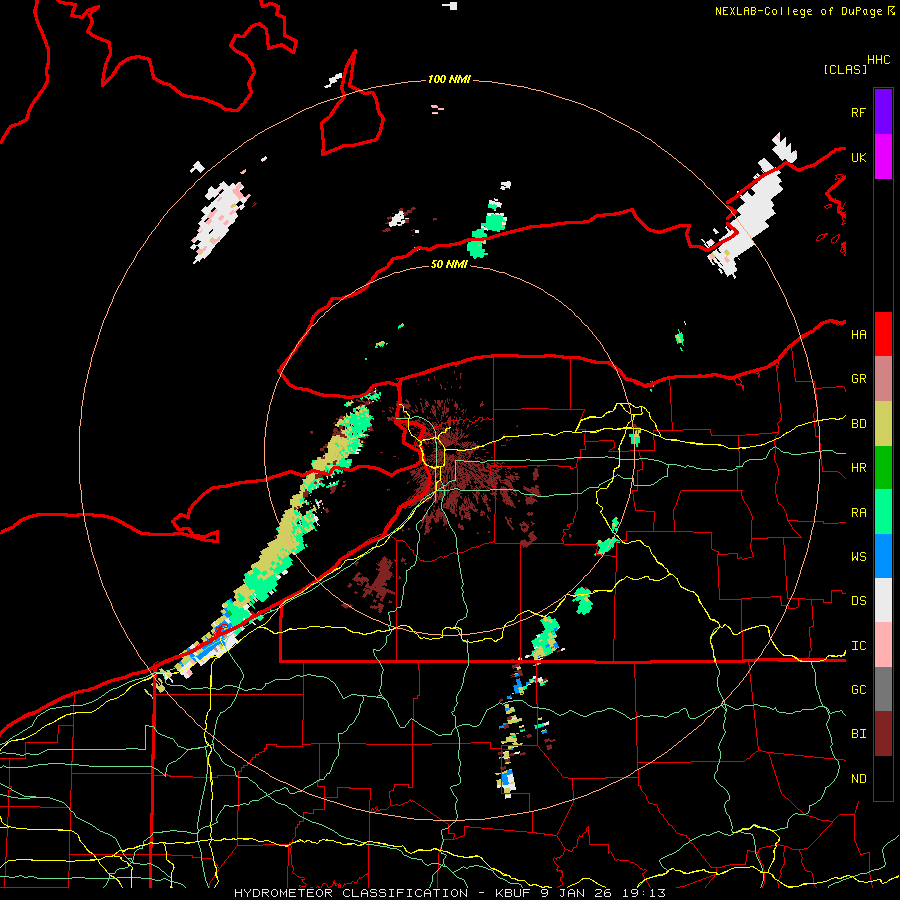Click the UK legend label
The width and height of the screenshot is (900, 900).
coord(858,157)
